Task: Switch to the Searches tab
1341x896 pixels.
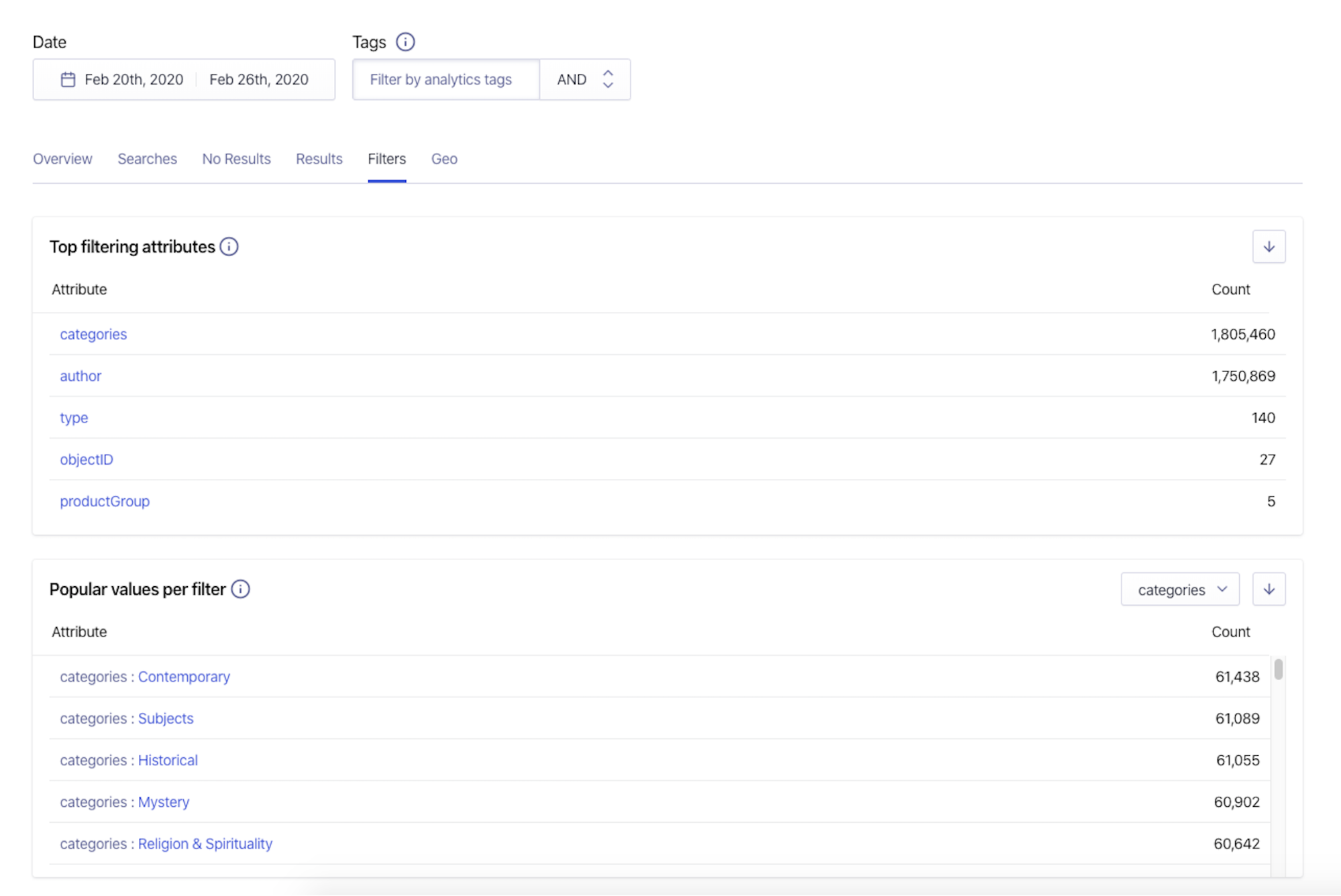Action: pyautogui.click(x=148, y=159)
